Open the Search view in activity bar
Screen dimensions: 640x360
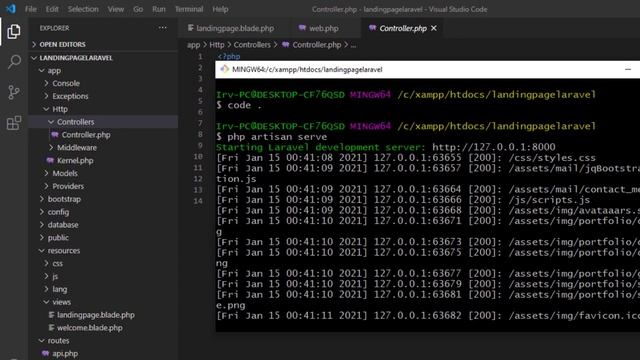click(x=14, y=62)
